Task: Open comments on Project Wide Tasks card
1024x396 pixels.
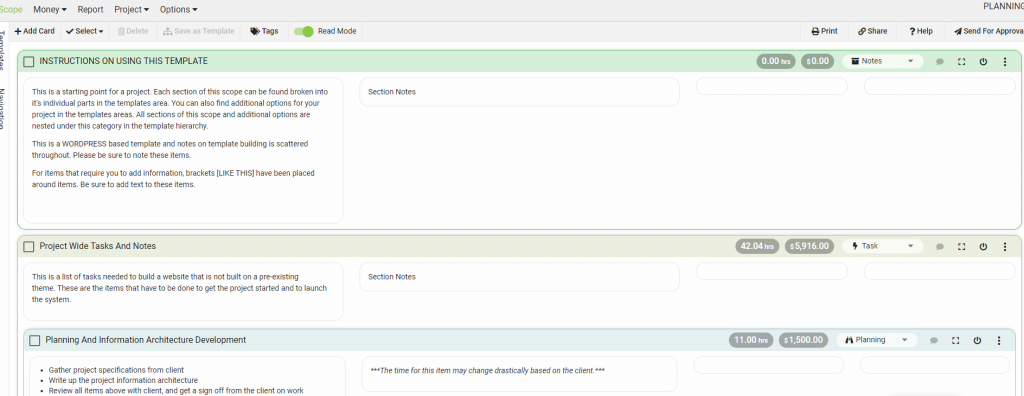Action: pos(940,247)
